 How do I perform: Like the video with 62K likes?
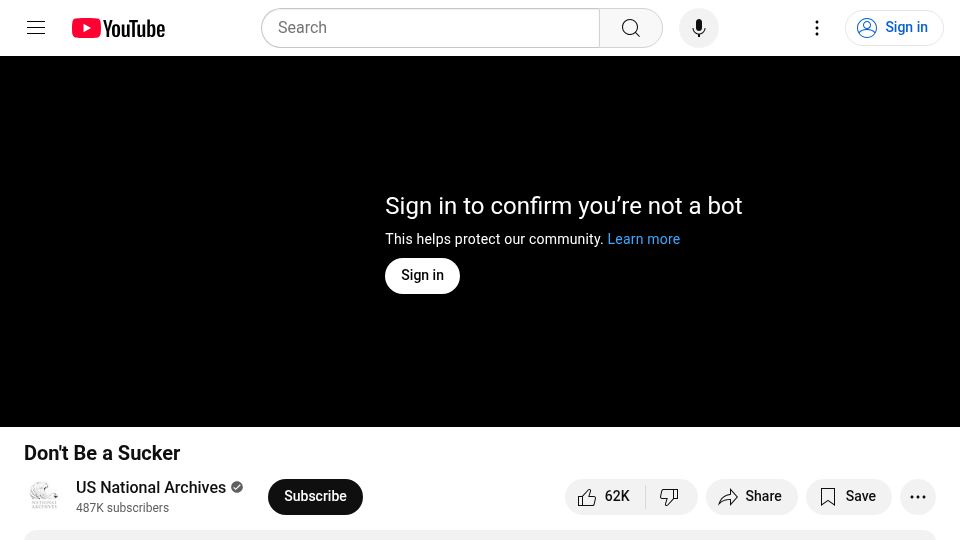point(604,497)
